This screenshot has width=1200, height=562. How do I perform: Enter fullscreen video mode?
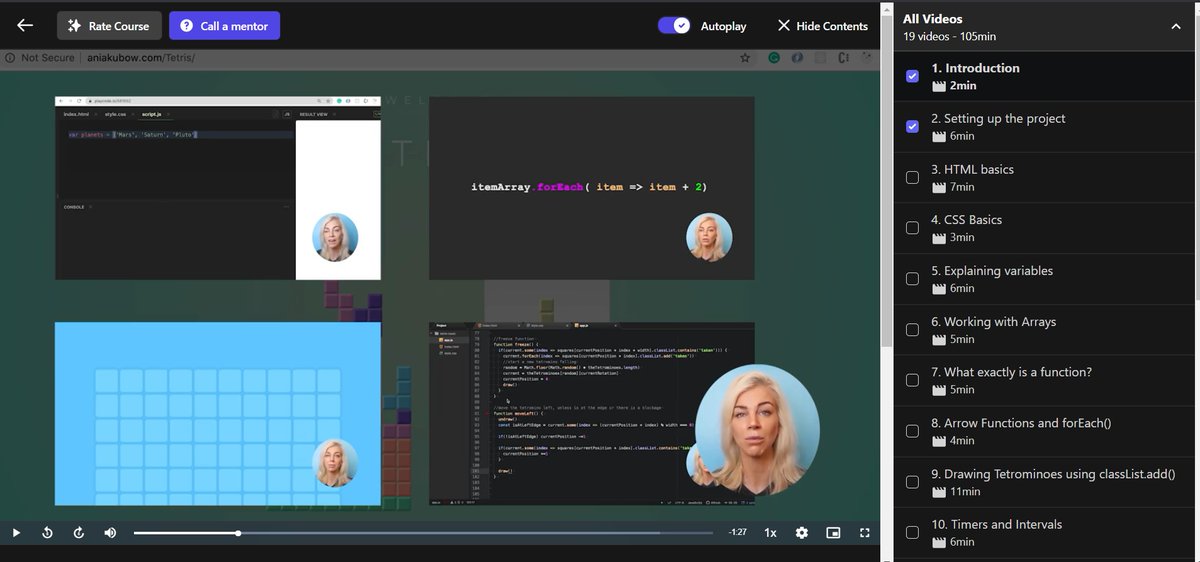pyautogui.click(x=865, y=533)
